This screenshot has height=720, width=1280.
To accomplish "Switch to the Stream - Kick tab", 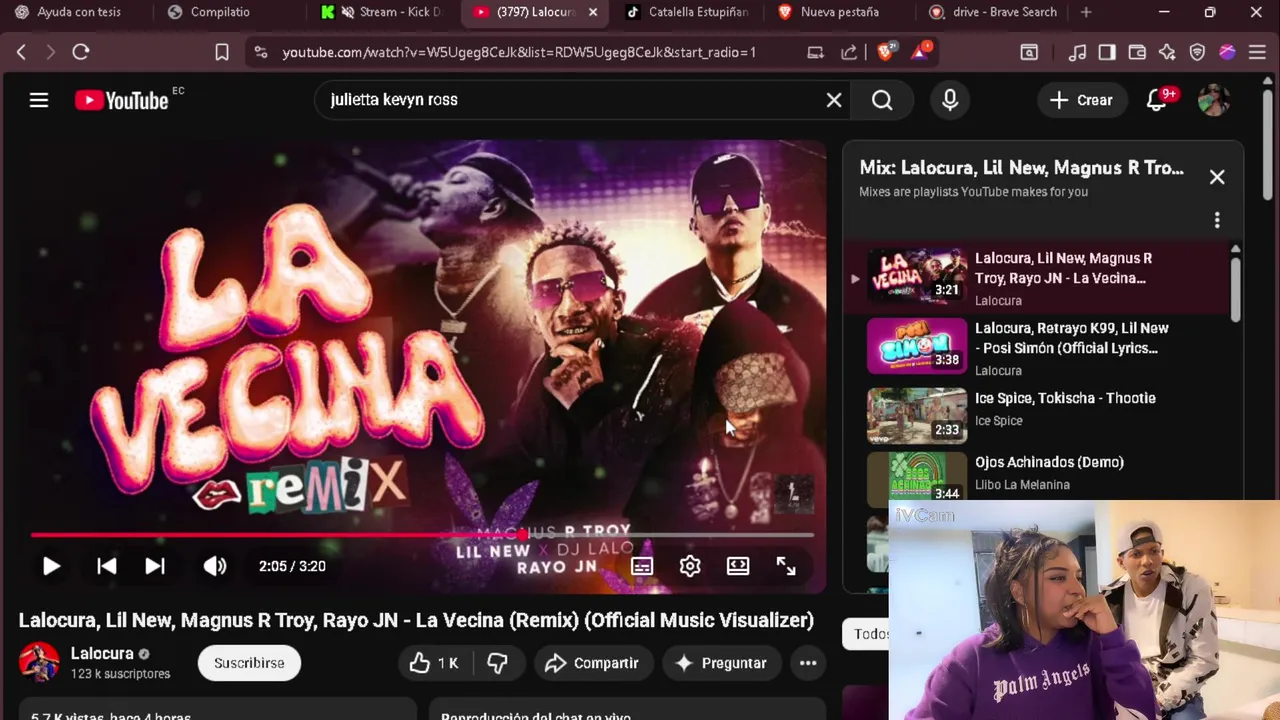I will 388,12.
